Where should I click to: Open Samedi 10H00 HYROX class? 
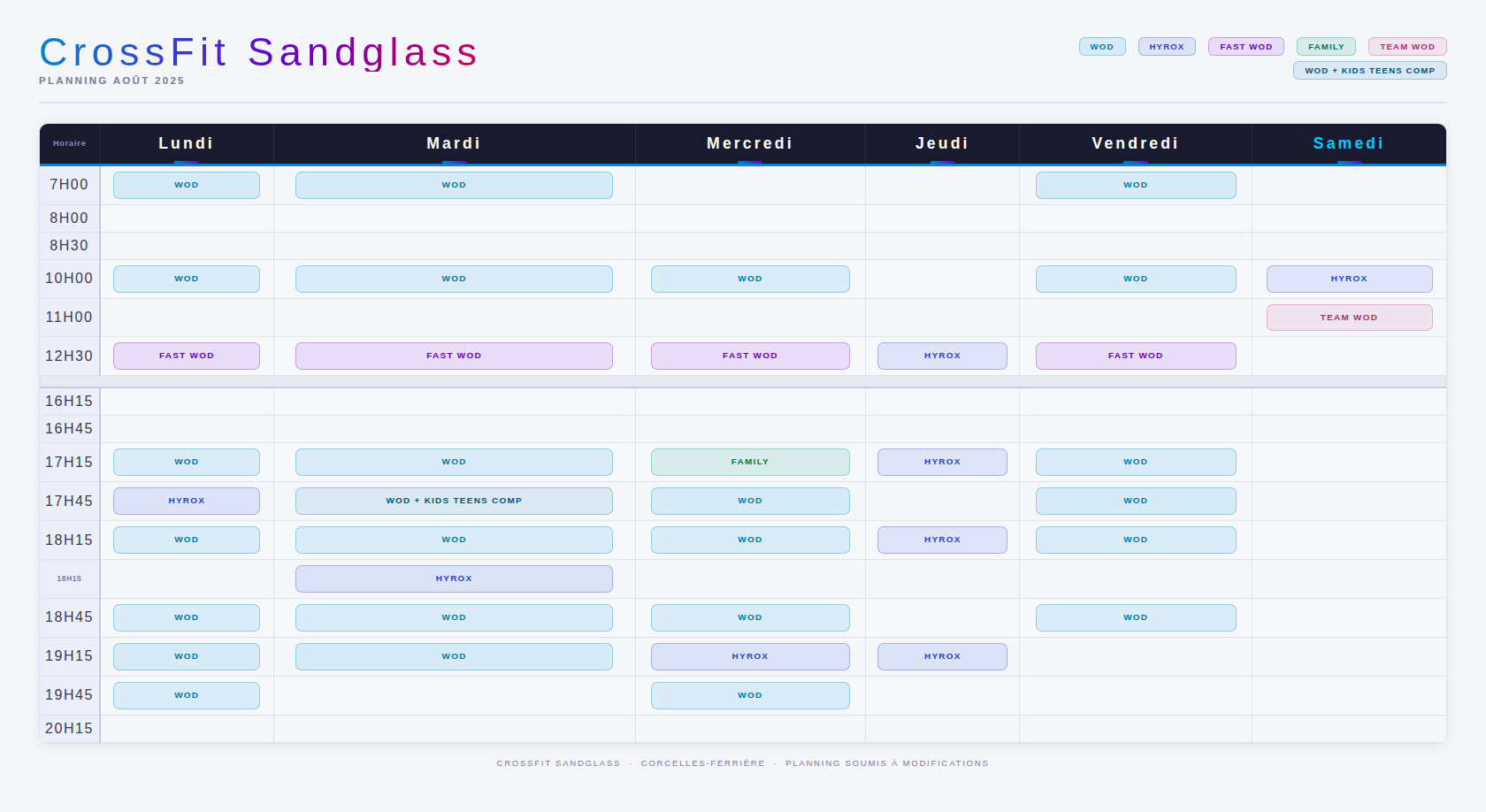[1350, 280]
